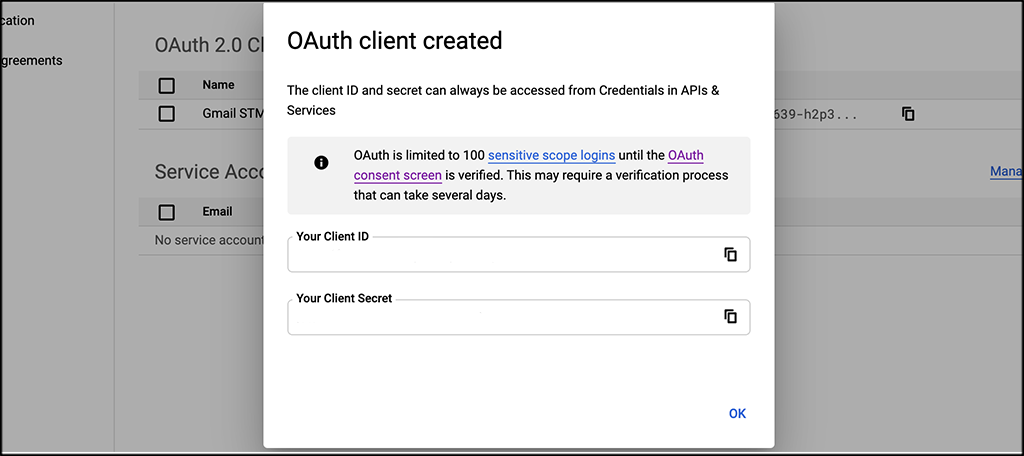
Task: Copy the client ID in the Gmail STM row
Action: pyautogui.click(x=908, y=114)
